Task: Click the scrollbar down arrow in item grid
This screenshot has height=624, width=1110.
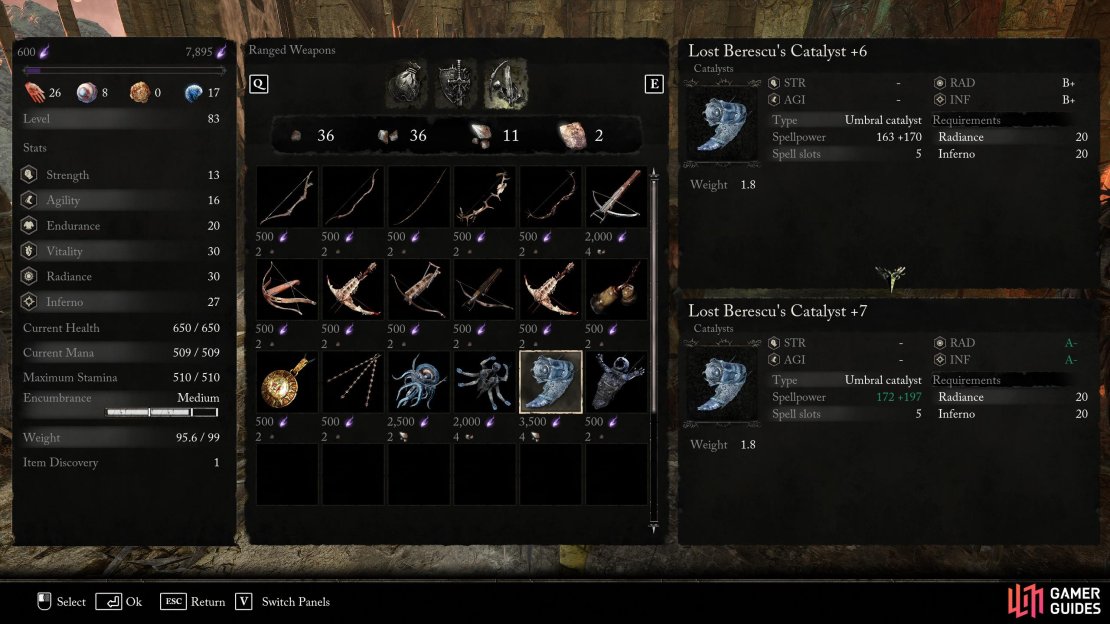Action: pyautogui.click(x=654, y=527)
